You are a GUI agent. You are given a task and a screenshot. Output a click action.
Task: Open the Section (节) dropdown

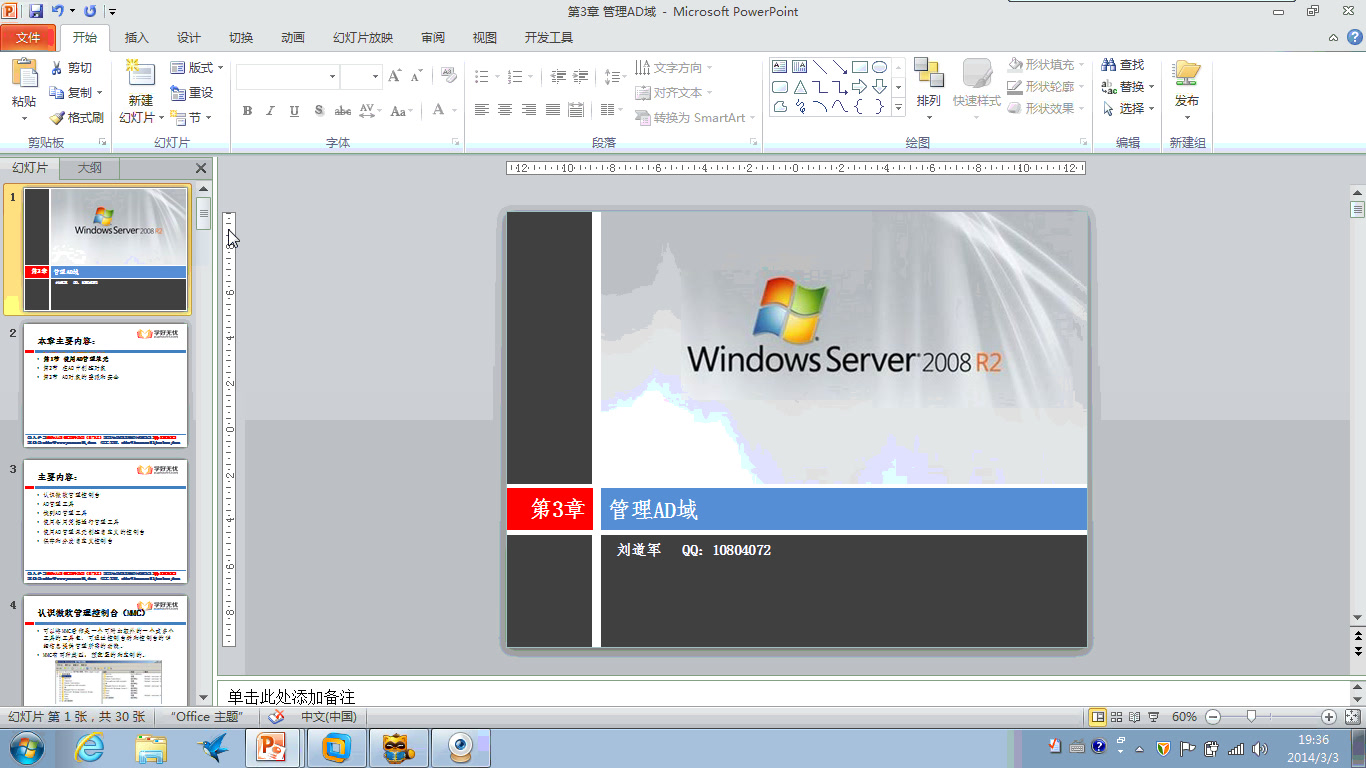pos(190,117)
